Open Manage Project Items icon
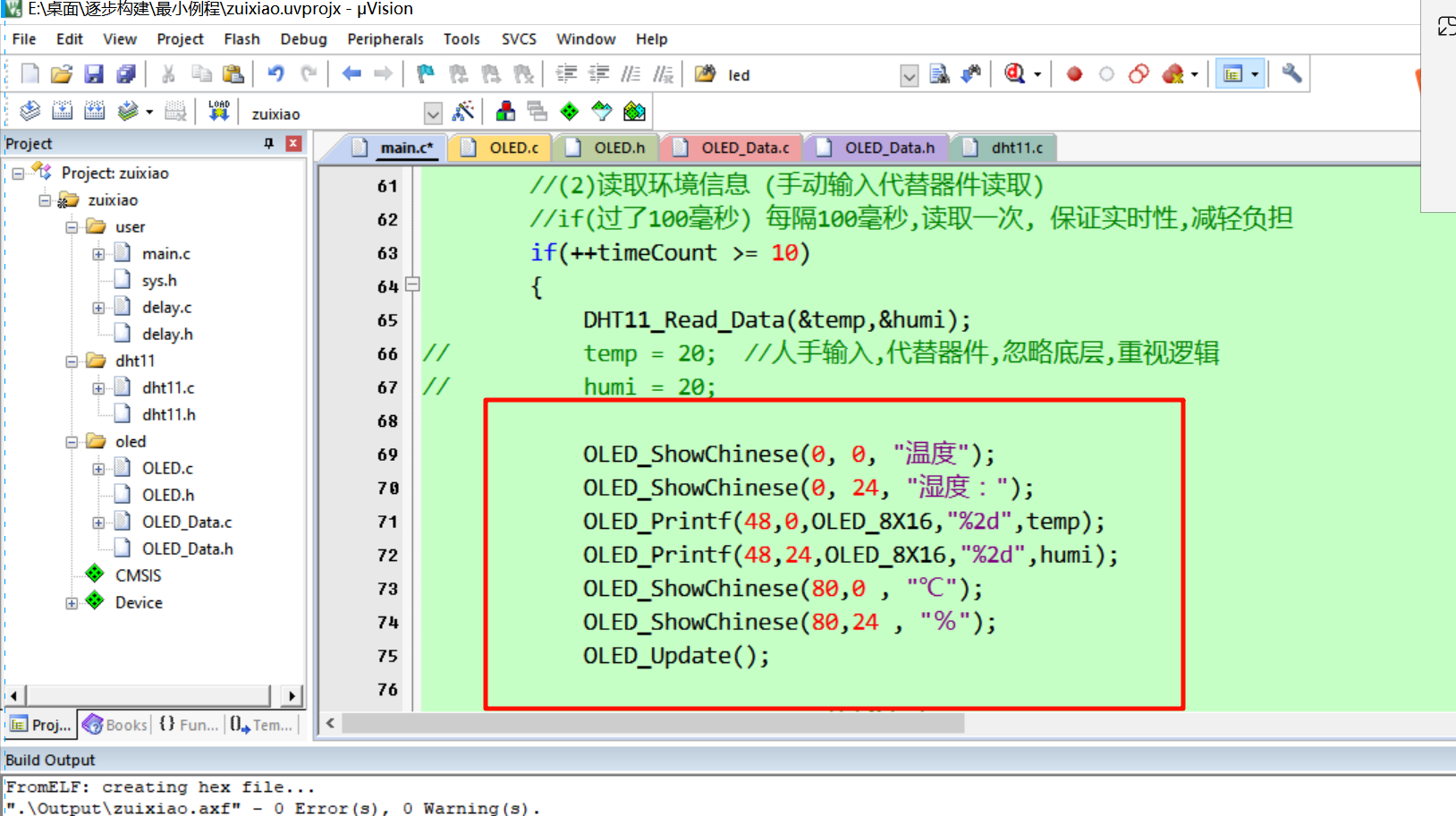Viewport: 1456px width, 816px height. coord(505,112)
